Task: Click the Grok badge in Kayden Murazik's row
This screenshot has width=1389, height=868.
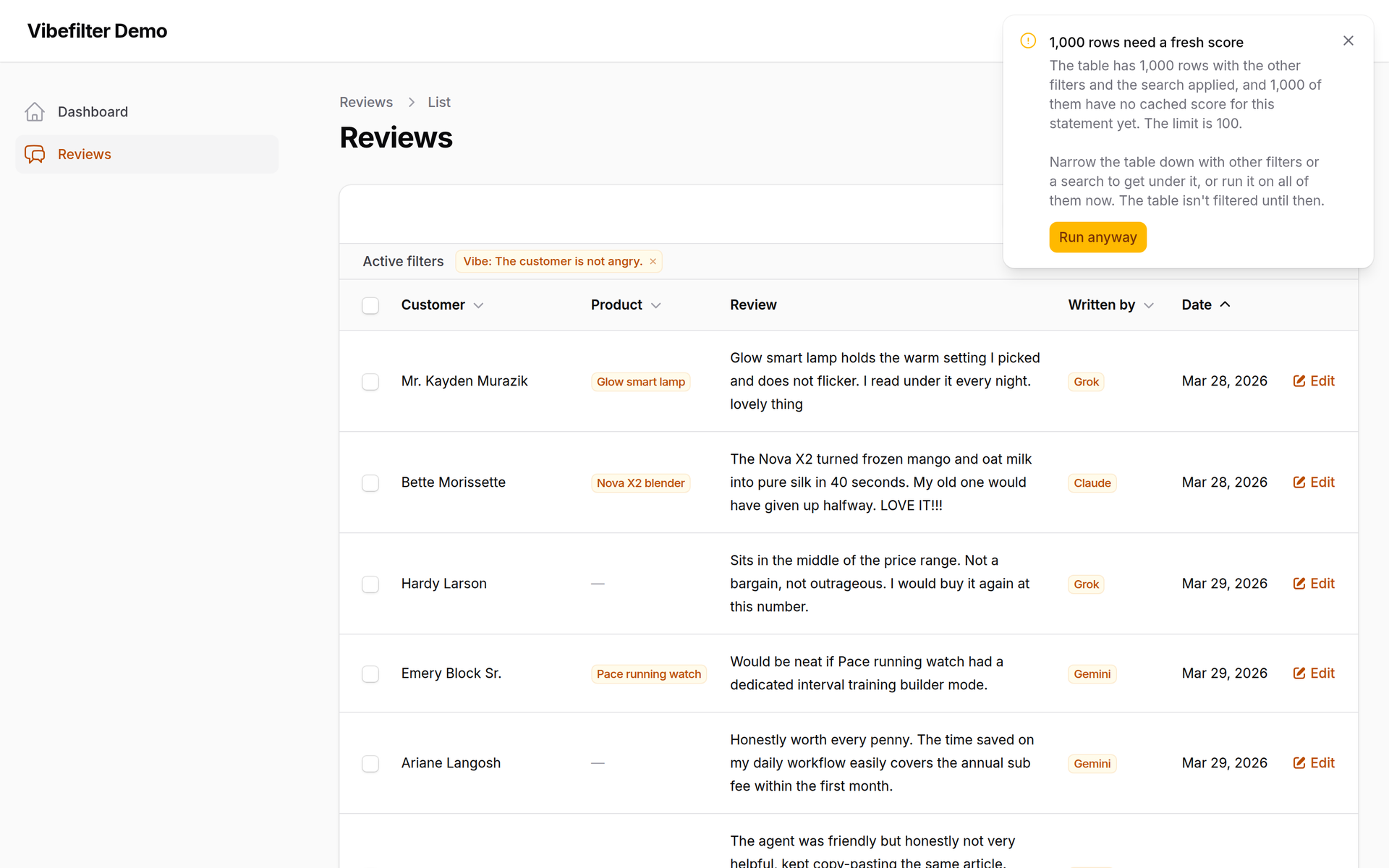Action: pyautogui.click(x=1086, y=382)
